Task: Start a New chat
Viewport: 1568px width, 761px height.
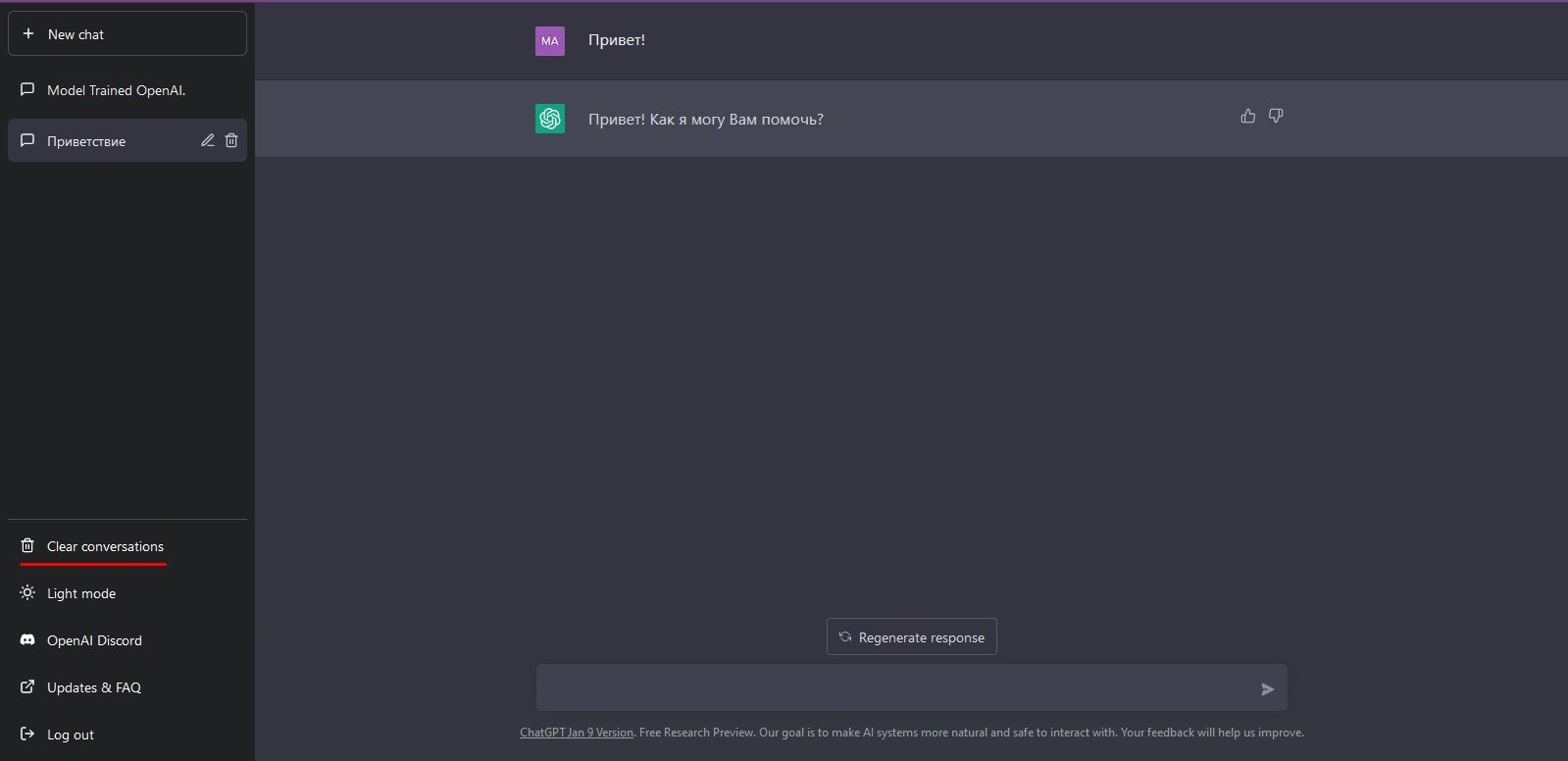Action: [127, 34]
